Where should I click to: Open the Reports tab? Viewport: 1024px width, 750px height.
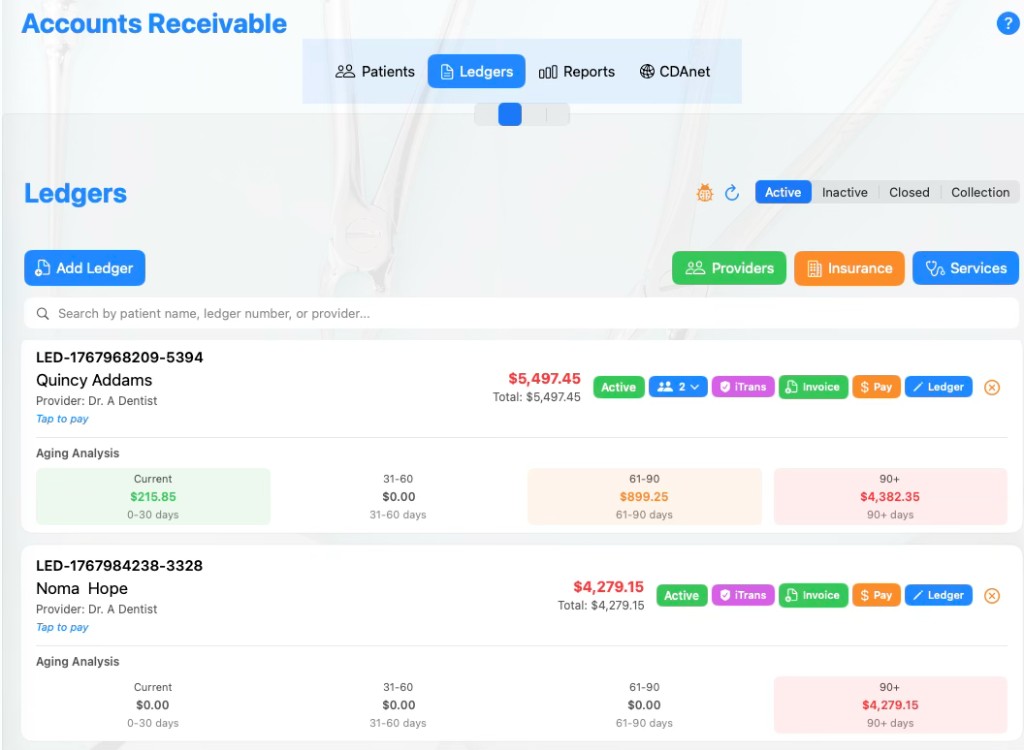pos(577,71)
